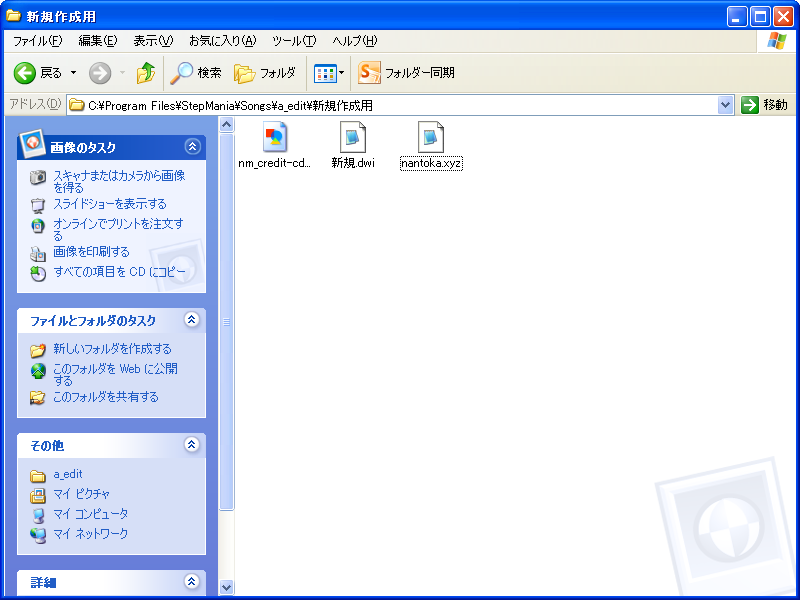The height and width of the screenshot is (600, 800).
Task: Click スキャナまたはカメラから画像を得る link
Action: (119, 182)
